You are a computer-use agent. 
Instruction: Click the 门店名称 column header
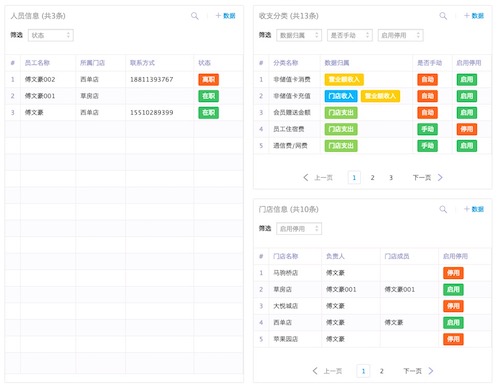286,256
